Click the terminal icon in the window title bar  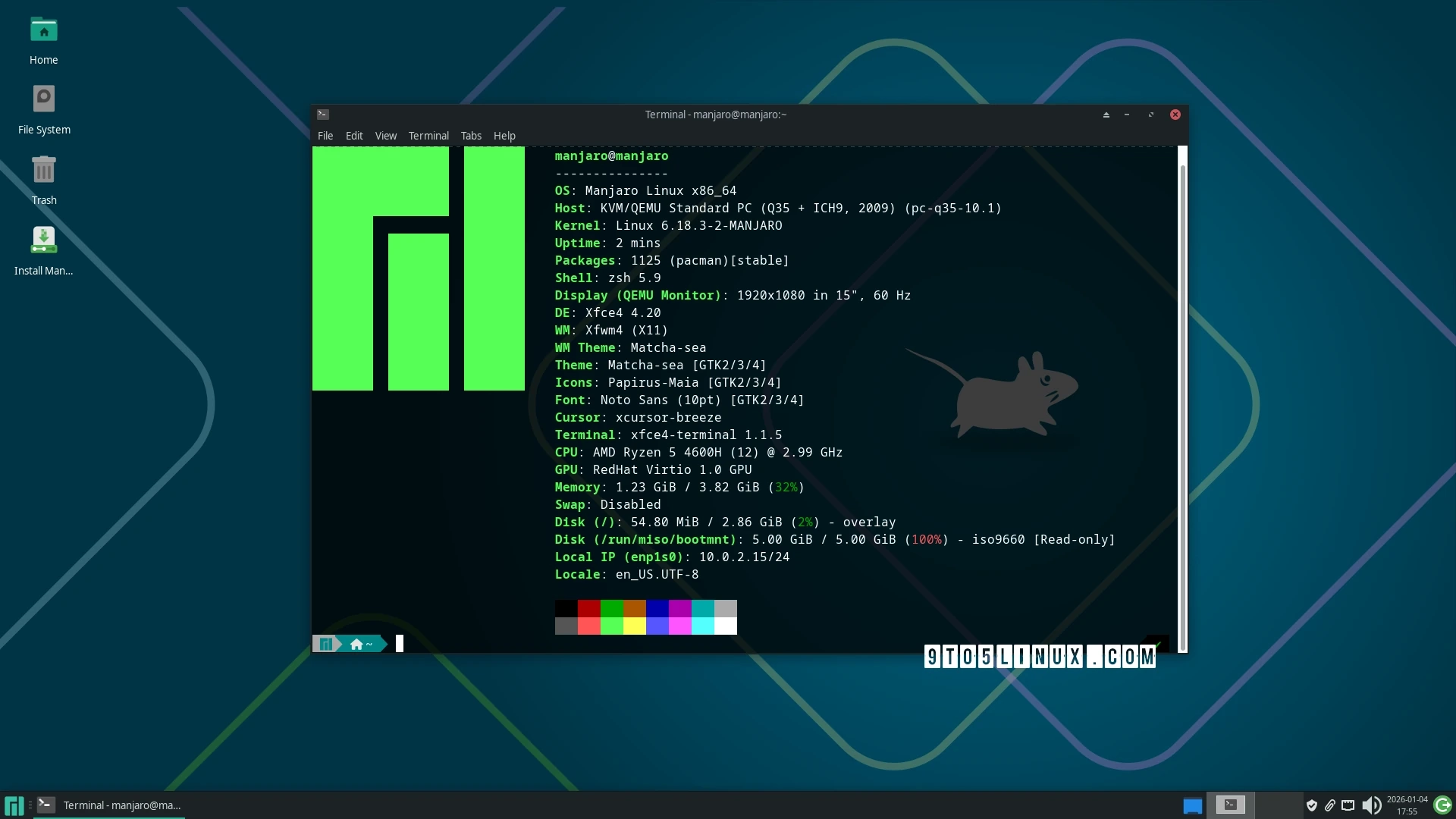[x=323, y=114]
